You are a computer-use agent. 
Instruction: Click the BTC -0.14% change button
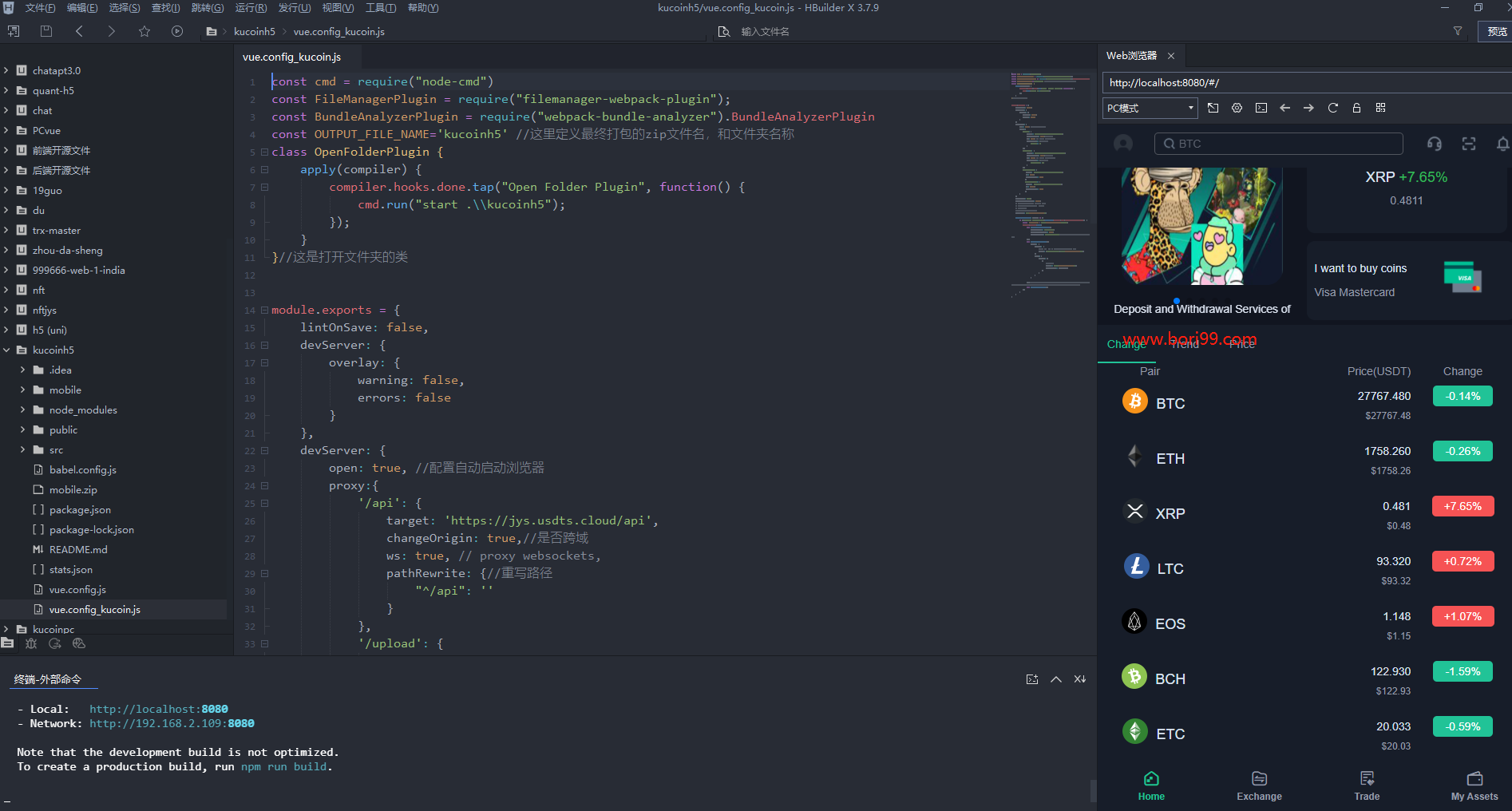click(1463, 396)
